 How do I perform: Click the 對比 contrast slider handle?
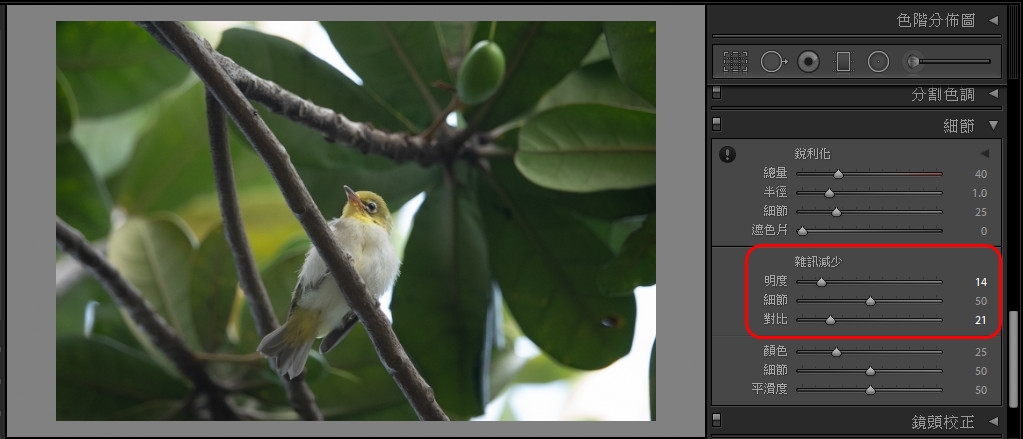(x=830, y=320)
